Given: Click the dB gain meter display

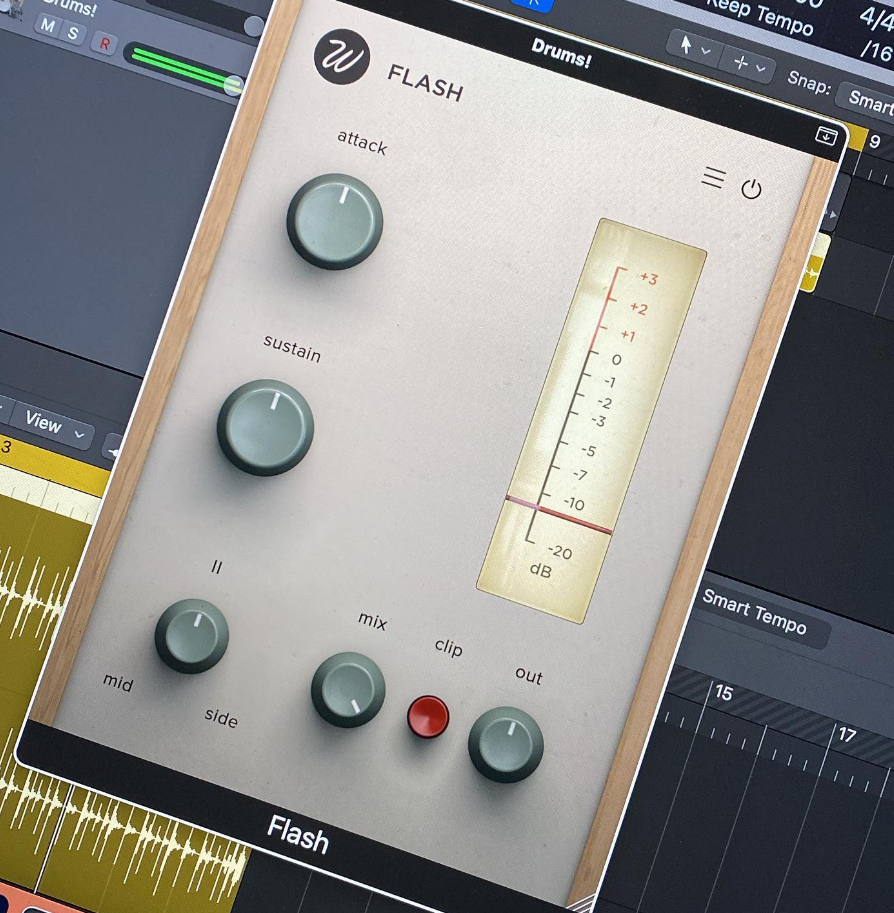Looking at the screenshot, I should click(591, 420).
